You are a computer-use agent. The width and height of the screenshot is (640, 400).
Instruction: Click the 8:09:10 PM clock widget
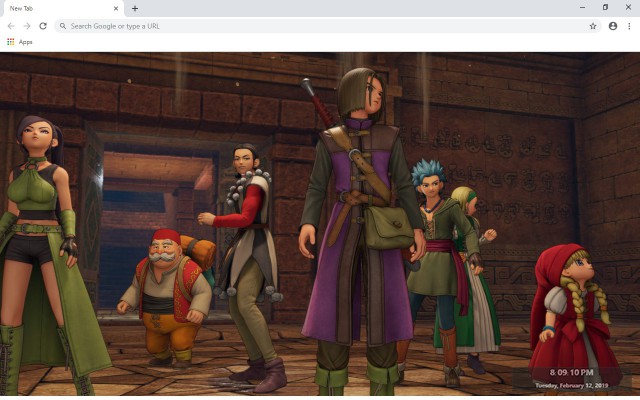click(x=571, y=372)
